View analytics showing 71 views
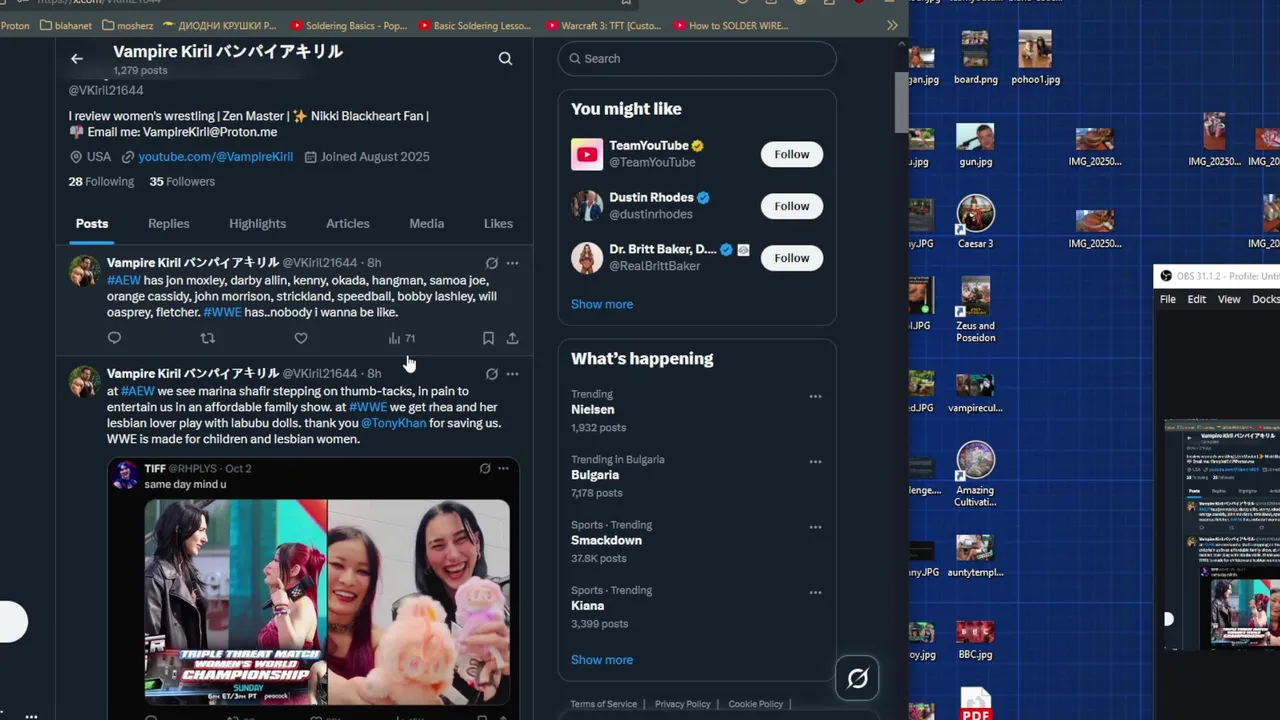Image resolution: width=1280 pixels, height=720 pixels. tap(401, 338)
